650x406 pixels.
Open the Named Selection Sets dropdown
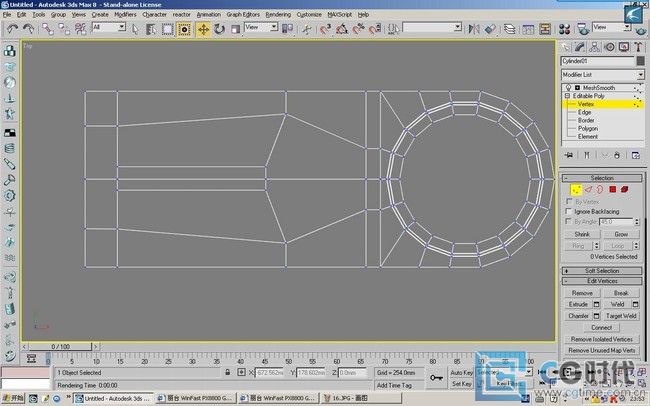pos(432,27)
